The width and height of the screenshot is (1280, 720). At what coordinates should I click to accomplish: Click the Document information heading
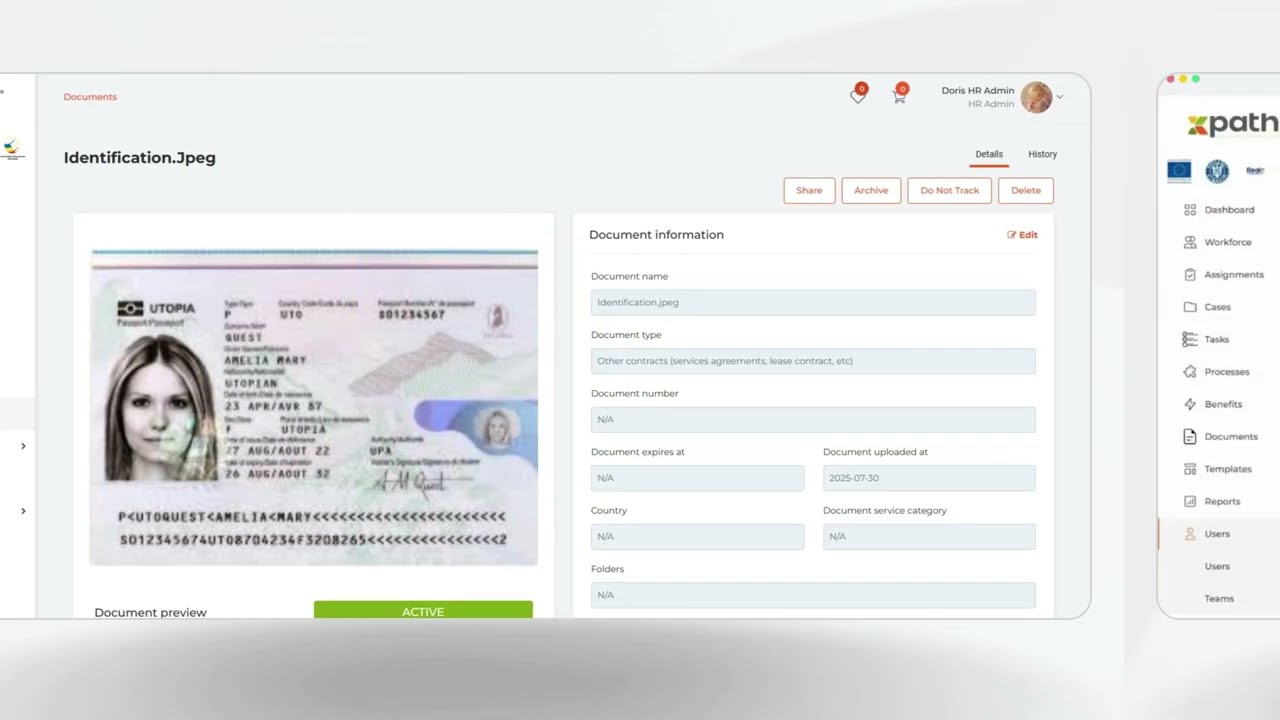(656, 235)
